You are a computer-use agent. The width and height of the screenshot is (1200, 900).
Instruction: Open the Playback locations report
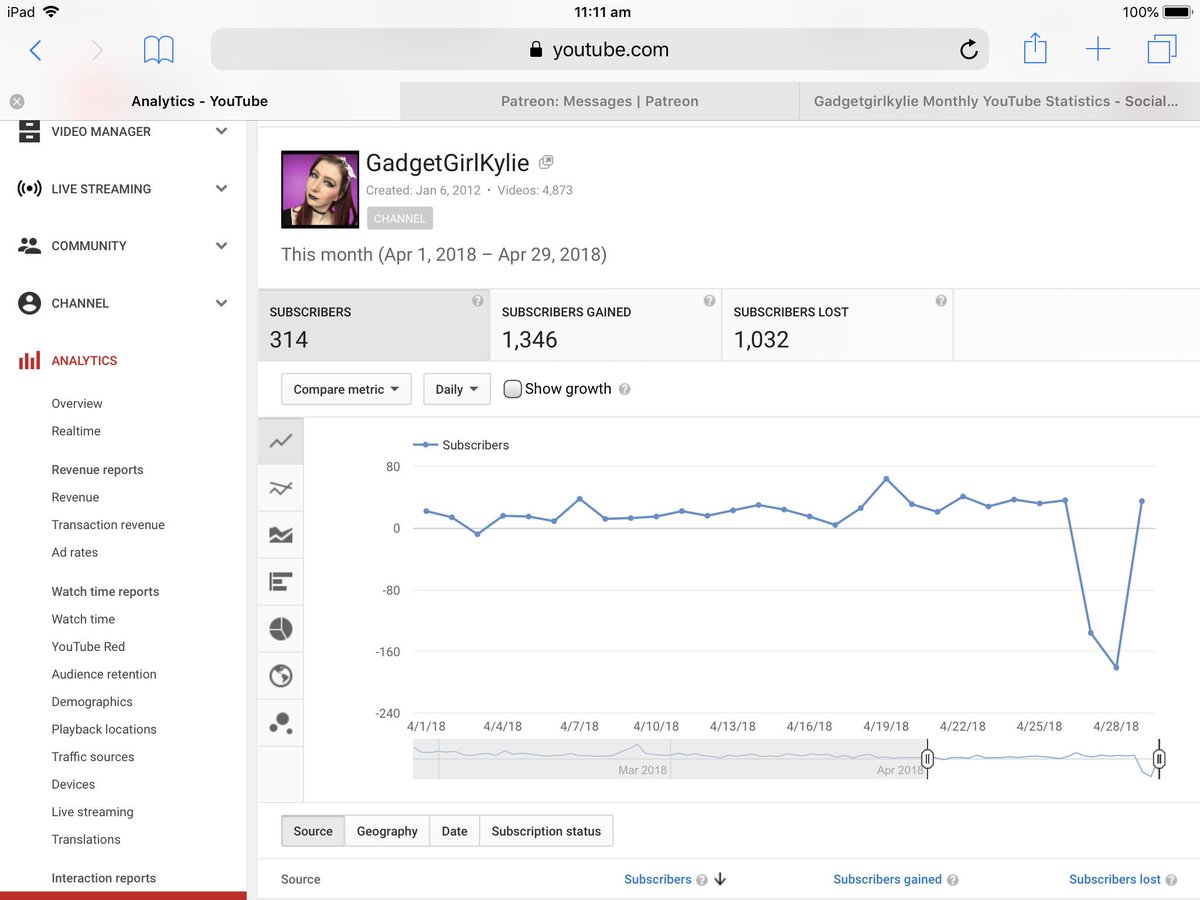(x=104, y=729)
